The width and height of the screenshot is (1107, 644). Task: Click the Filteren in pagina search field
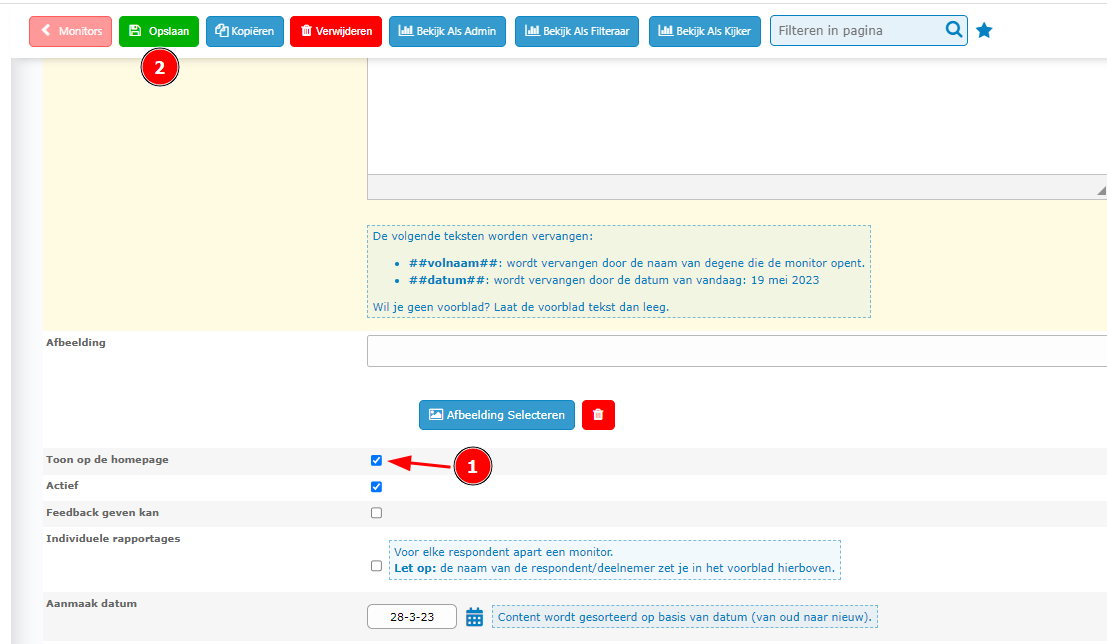coord(855,31)
